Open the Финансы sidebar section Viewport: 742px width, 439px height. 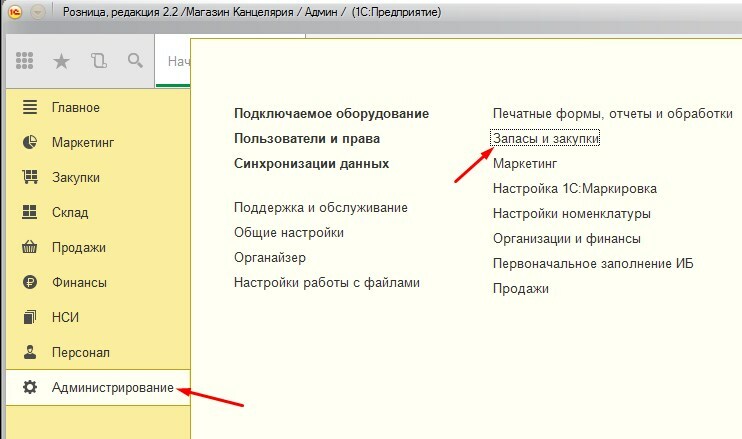pyautogui.click(x=79, y=282)
